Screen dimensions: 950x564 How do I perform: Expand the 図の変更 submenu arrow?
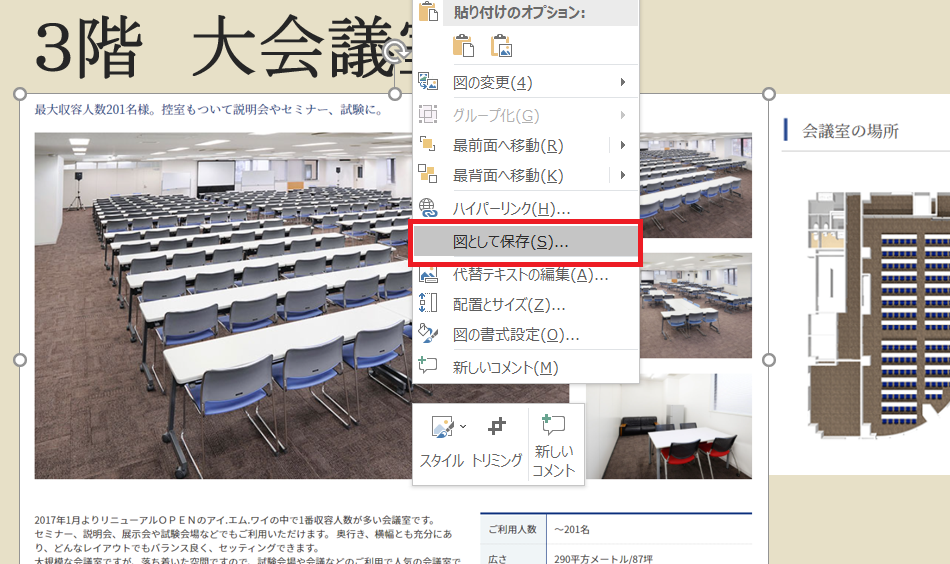(x=623, y=82)
